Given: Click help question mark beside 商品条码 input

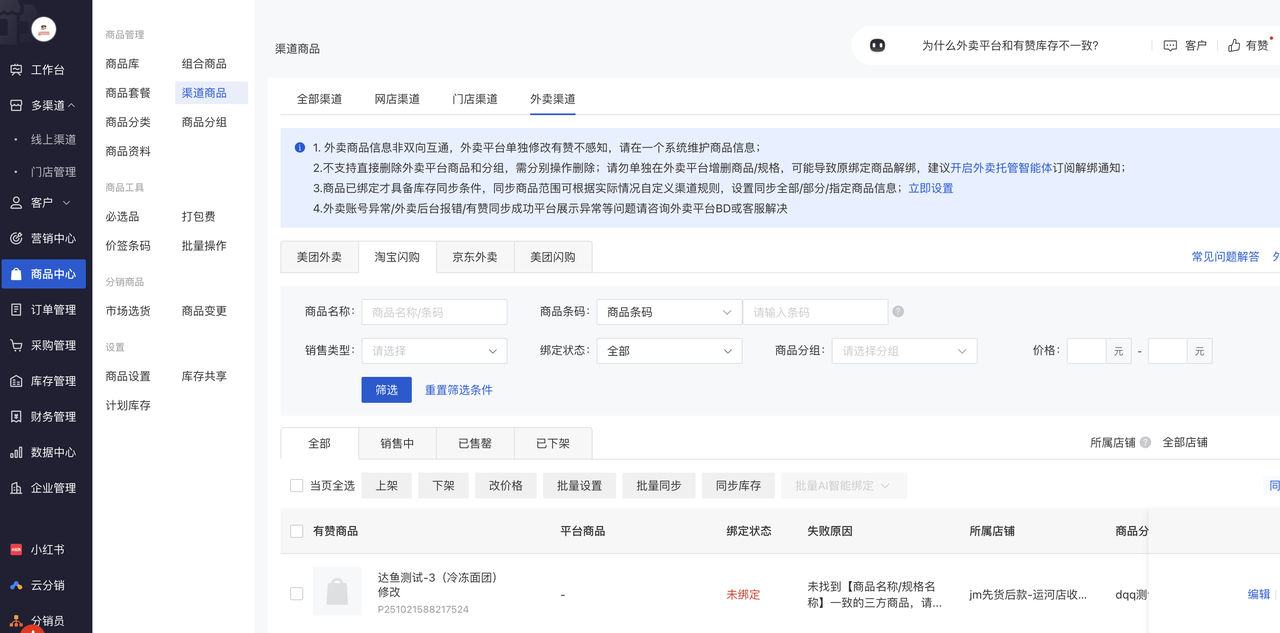Looking at the screenshot, I should click(898, 312).
